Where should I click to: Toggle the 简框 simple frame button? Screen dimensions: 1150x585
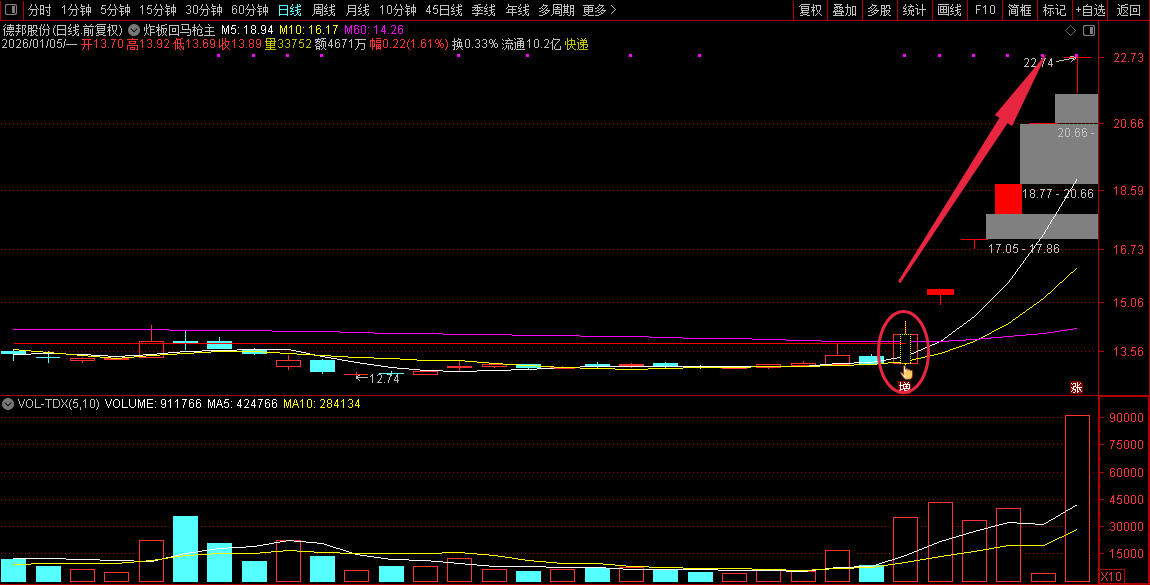[x=1019, y=10]
